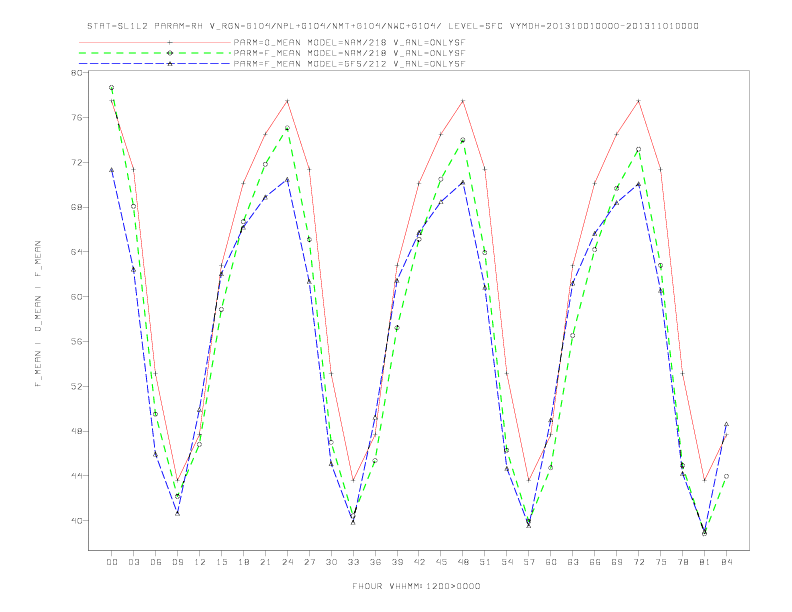Click x-axis tick label 24
The height and width of the screenshot is (612, 792).
click(287, 562)
